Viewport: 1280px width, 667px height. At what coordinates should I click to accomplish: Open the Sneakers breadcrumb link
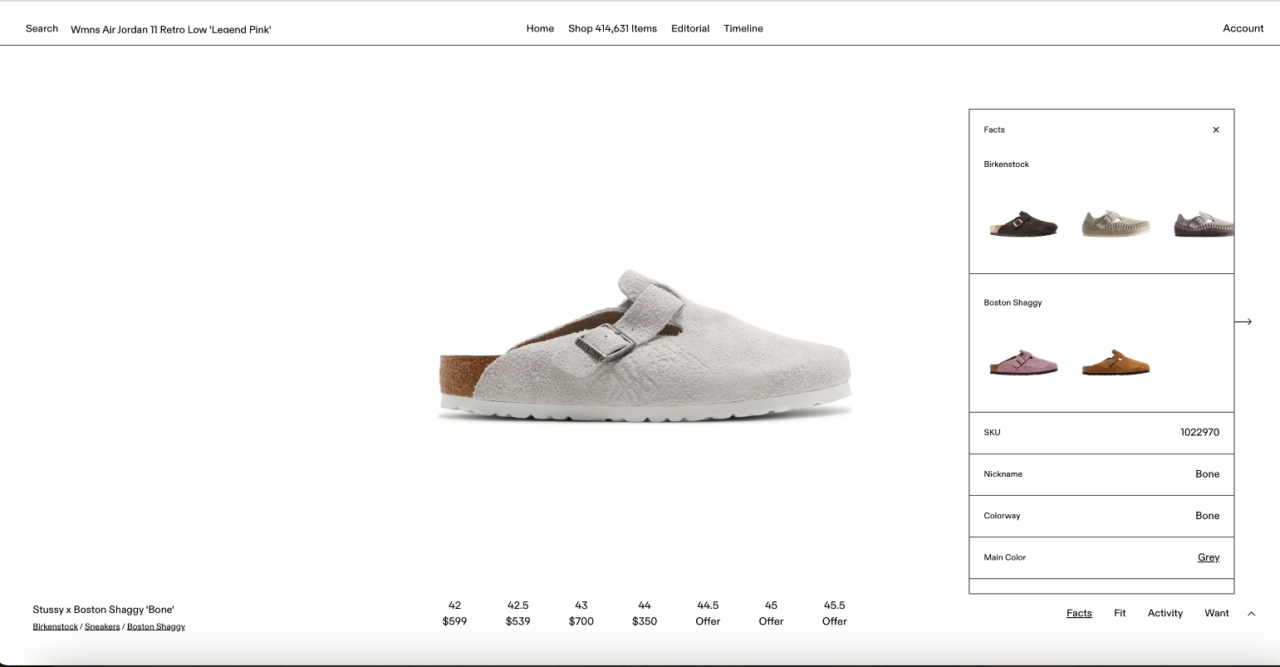(101, 627)
